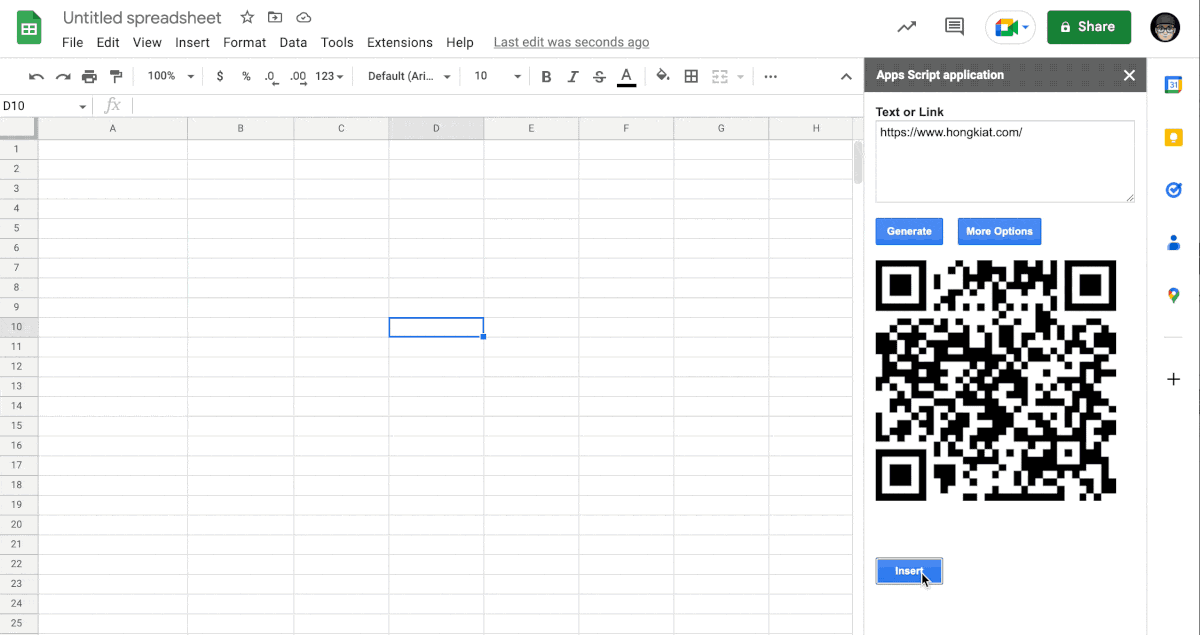Open the Edit menu
Screen dimensions: 1200x635
click(x=108, y=42)
